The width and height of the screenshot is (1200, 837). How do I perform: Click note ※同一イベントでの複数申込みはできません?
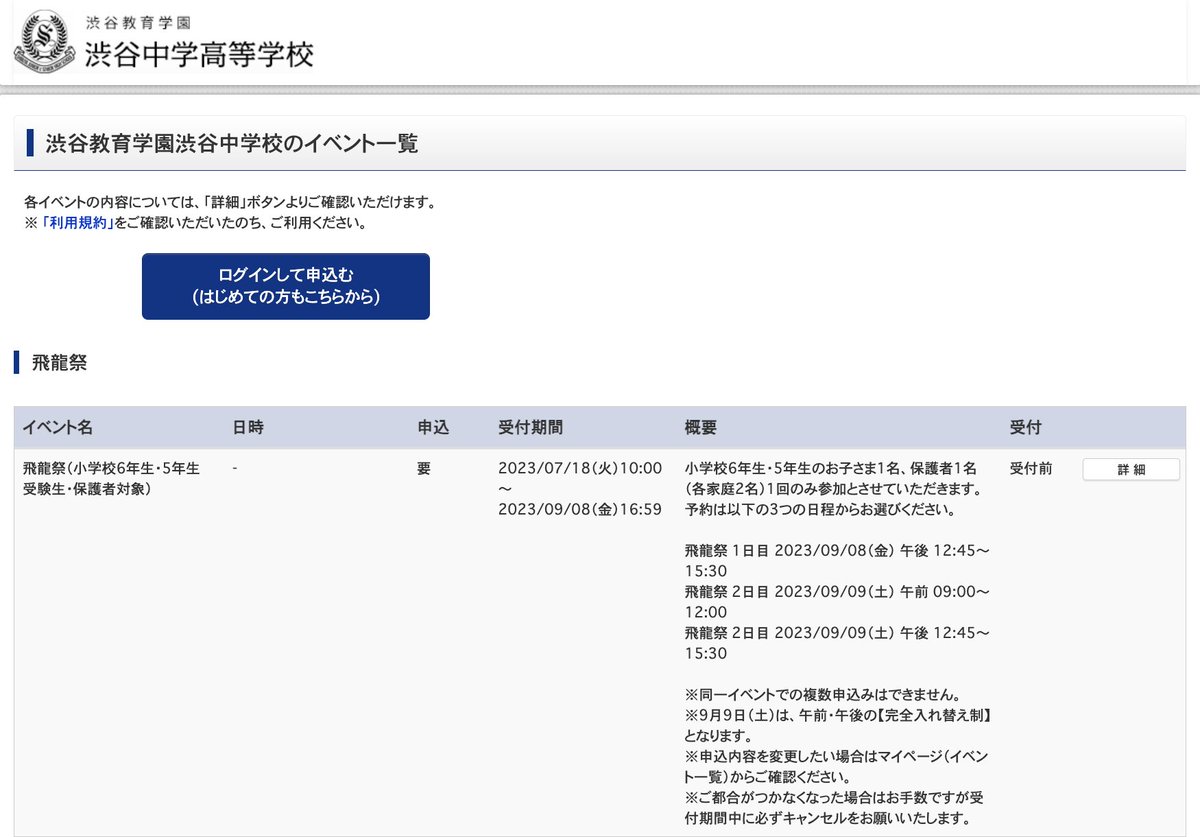point(824,694)
